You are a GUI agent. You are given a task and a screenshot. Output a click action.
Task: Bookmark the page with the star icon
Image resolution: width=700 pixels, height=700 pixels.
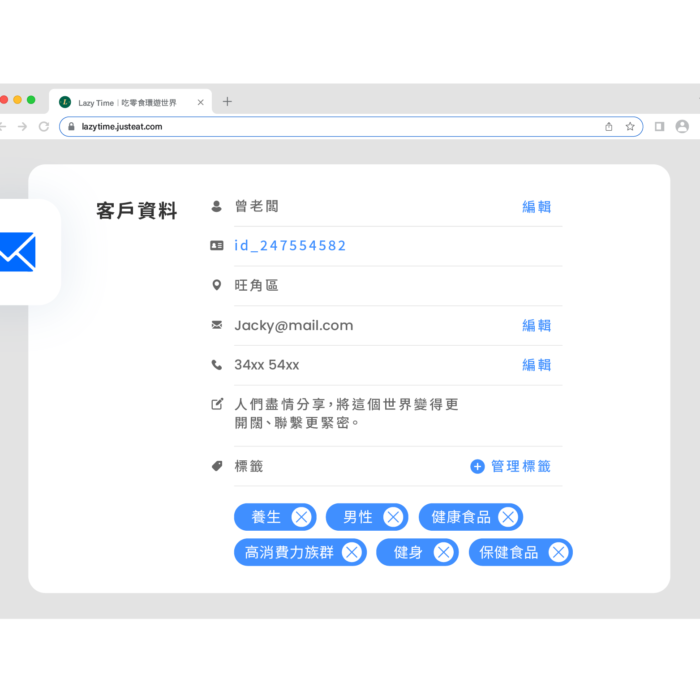(630, 126)
